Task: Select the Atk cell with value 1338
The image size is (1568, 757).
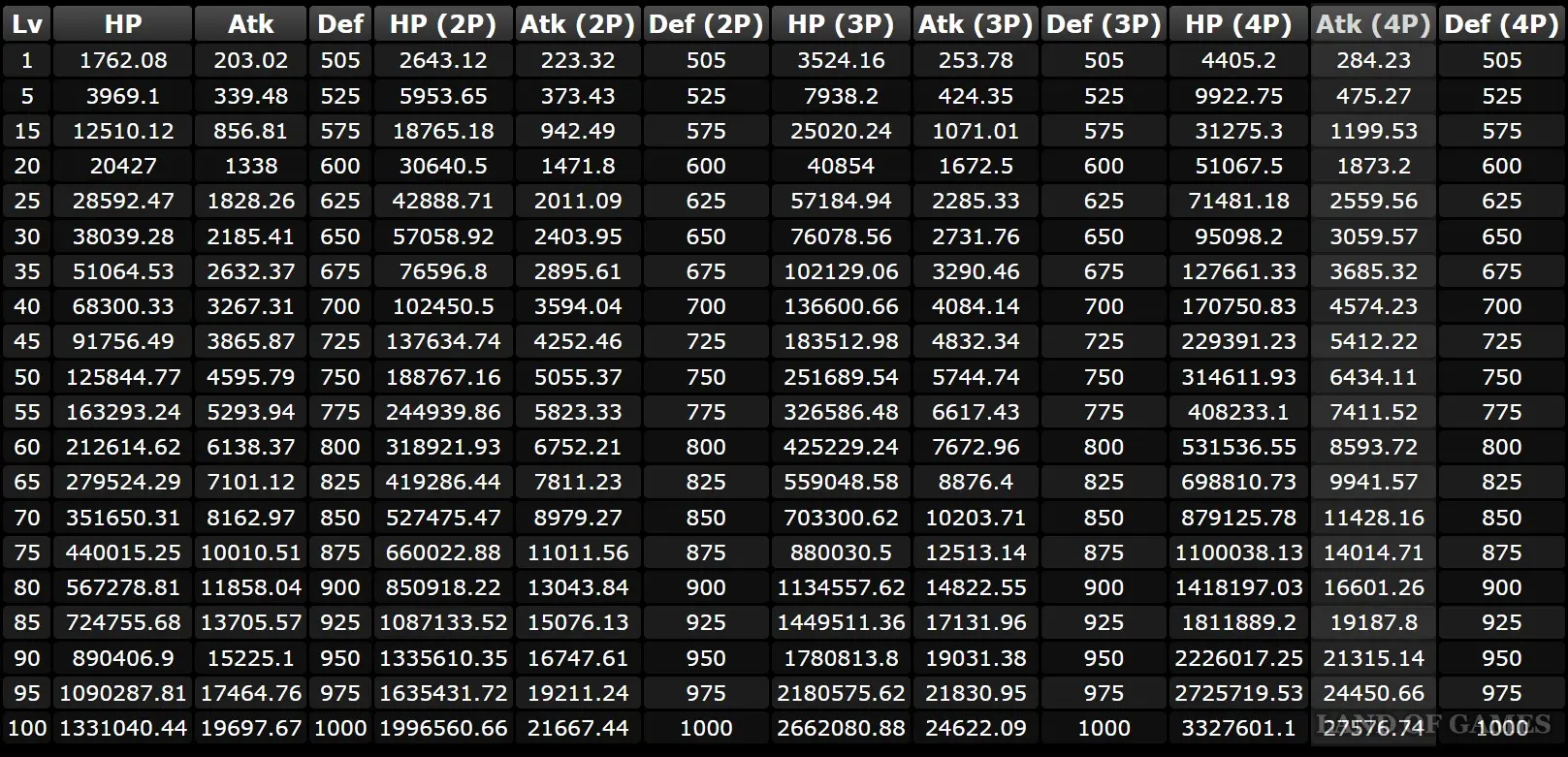Action: click(250, 166)
